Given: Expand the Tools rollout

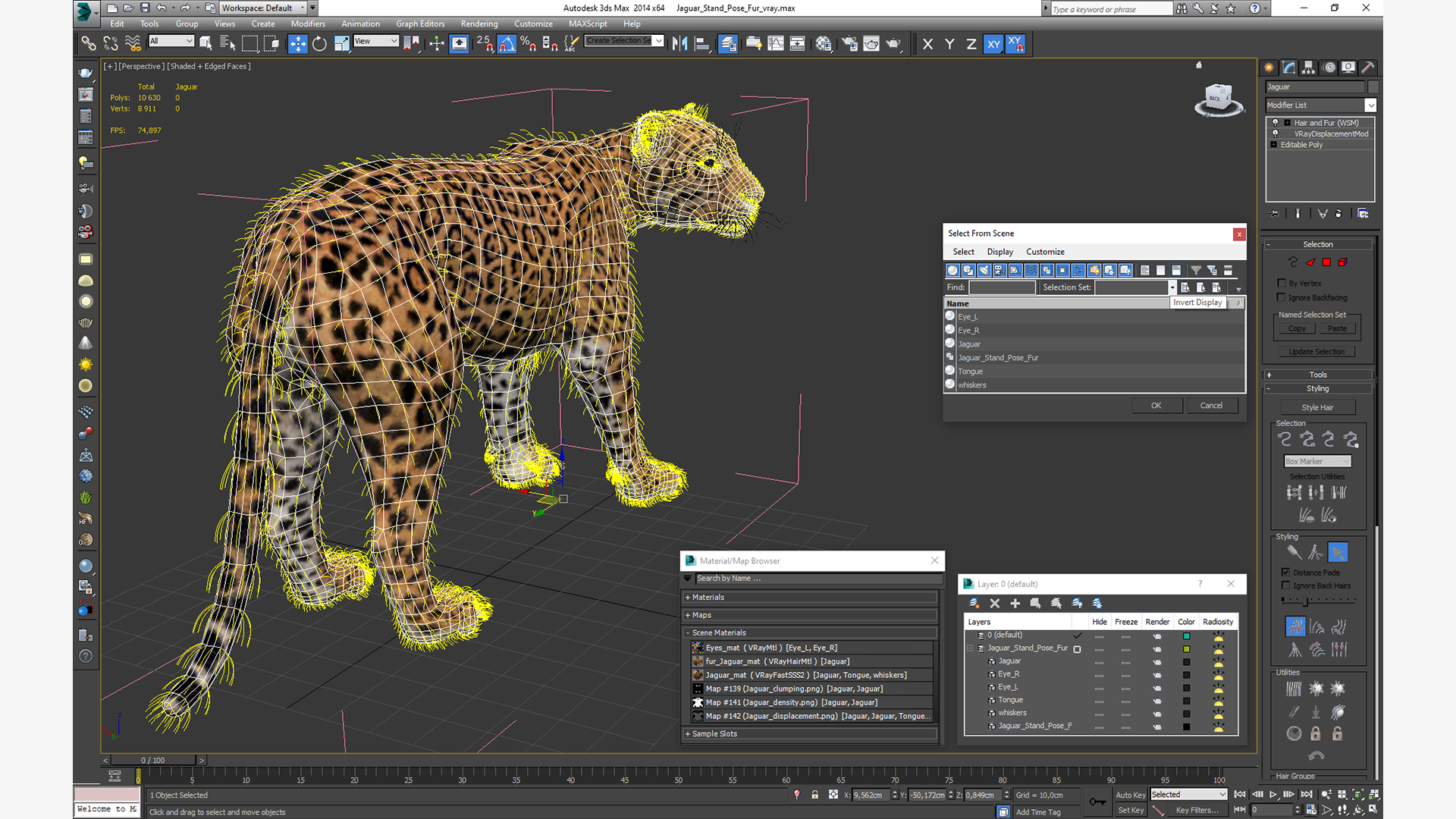Looking at the screenshot, I should pyautogui.click(x=1317, y=375).
